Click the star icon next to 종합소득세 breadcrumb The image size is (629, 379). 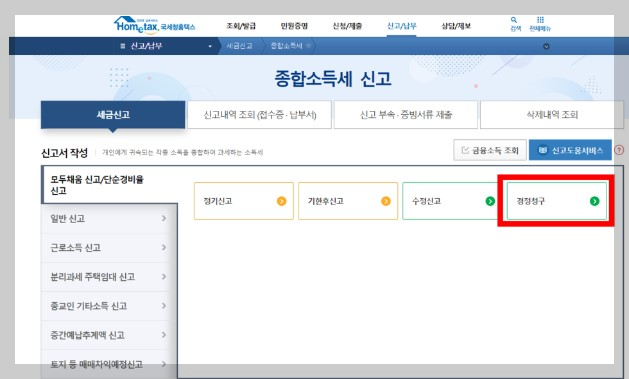pyautogui.click(x=308, y=45)
